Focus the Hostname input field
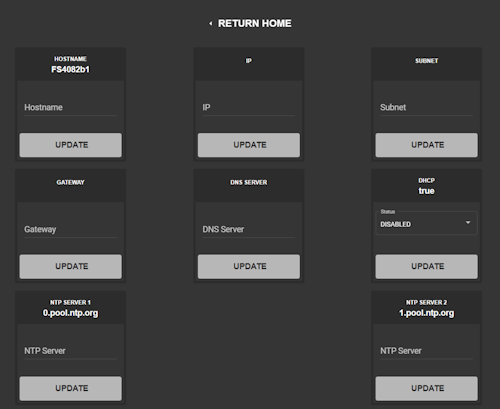 [70, 108]
